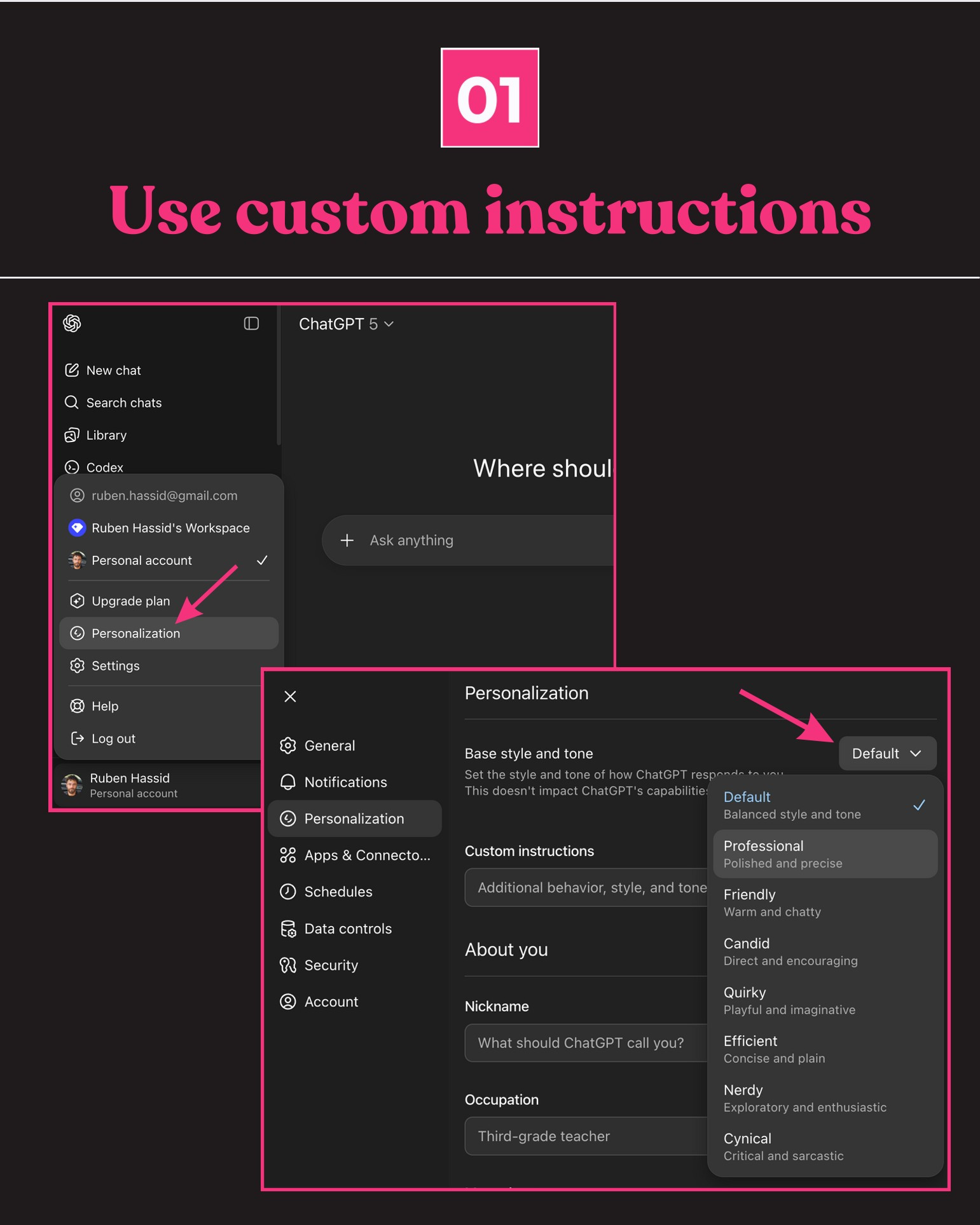Click the Upgrade plan sparkle icon
Image resolution: width=980 pixels, height=1225 pixels.
(x=77, y=601)
